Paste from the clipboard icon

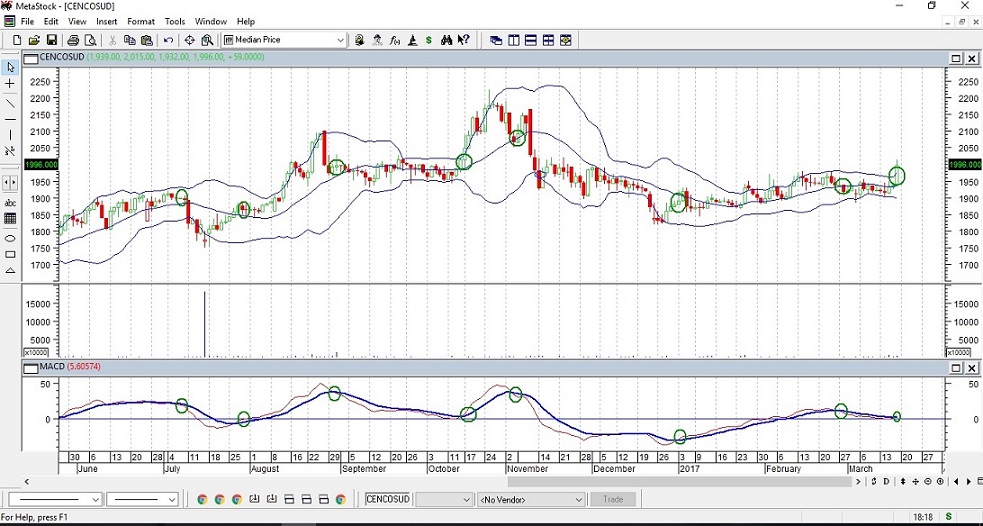coord(147,40)
